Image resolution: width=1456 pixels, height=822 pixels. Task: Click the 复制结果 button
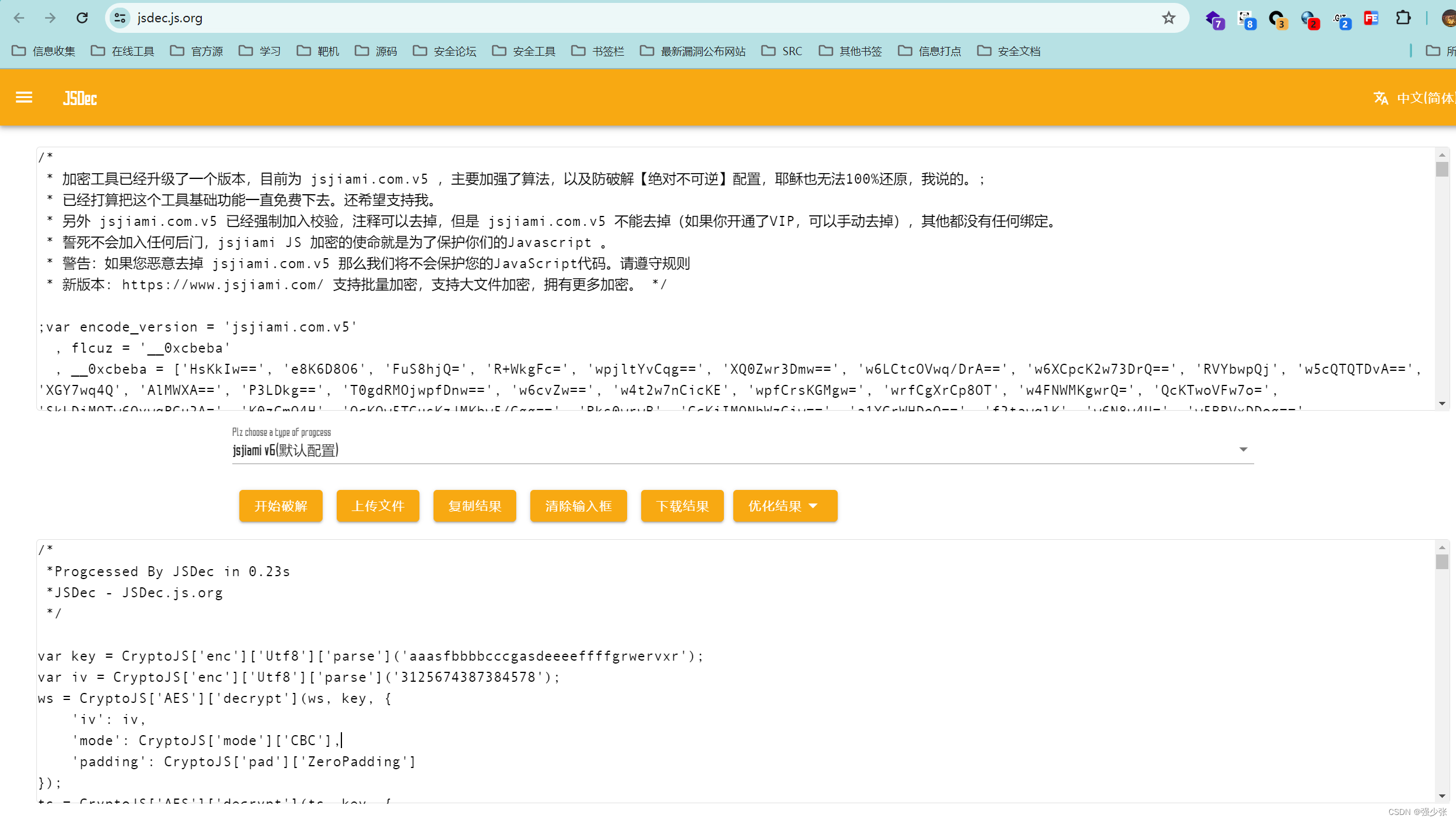[474, 506]
